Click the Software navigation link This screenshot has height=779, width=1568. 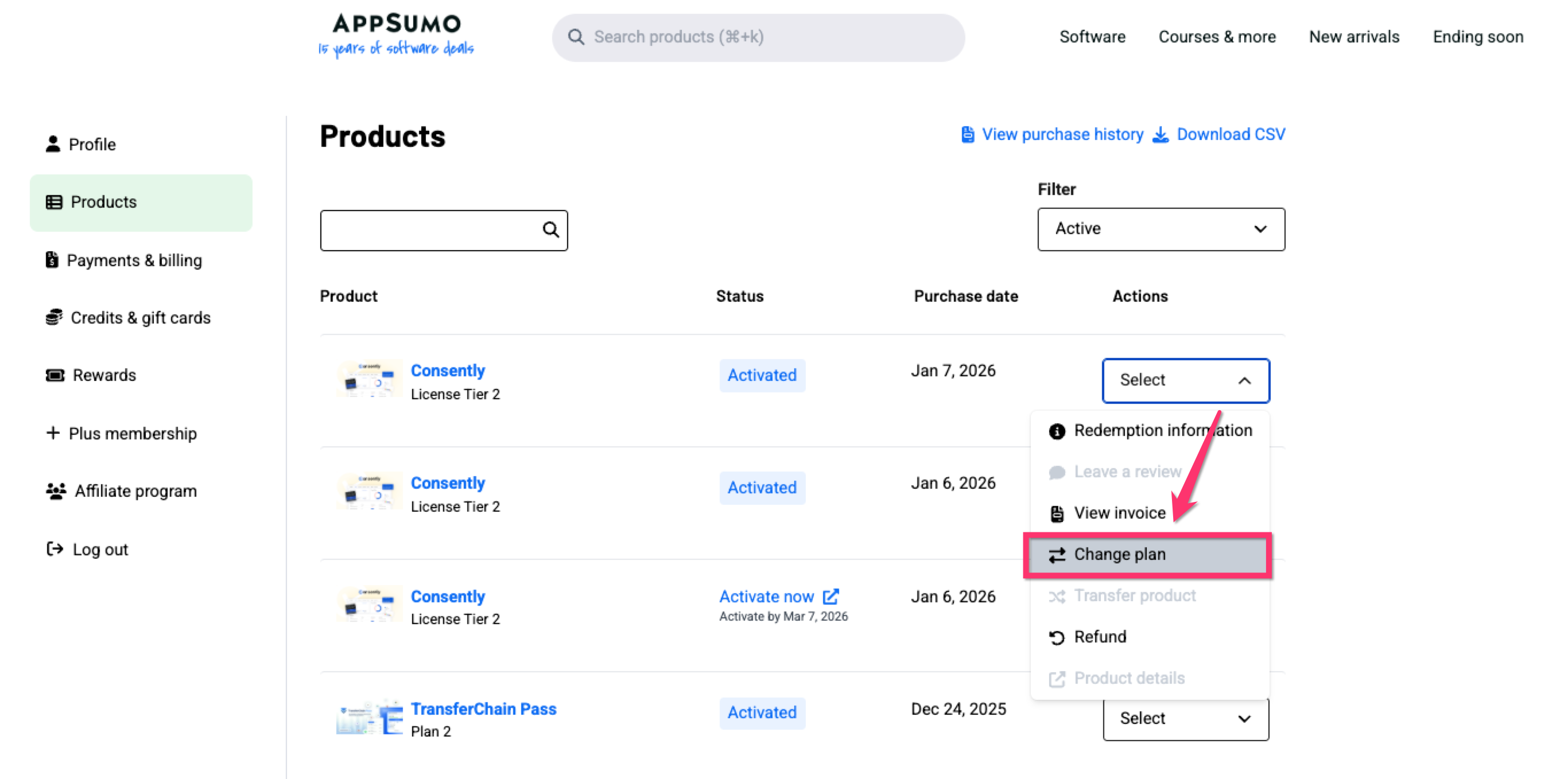click(1092, 37)
